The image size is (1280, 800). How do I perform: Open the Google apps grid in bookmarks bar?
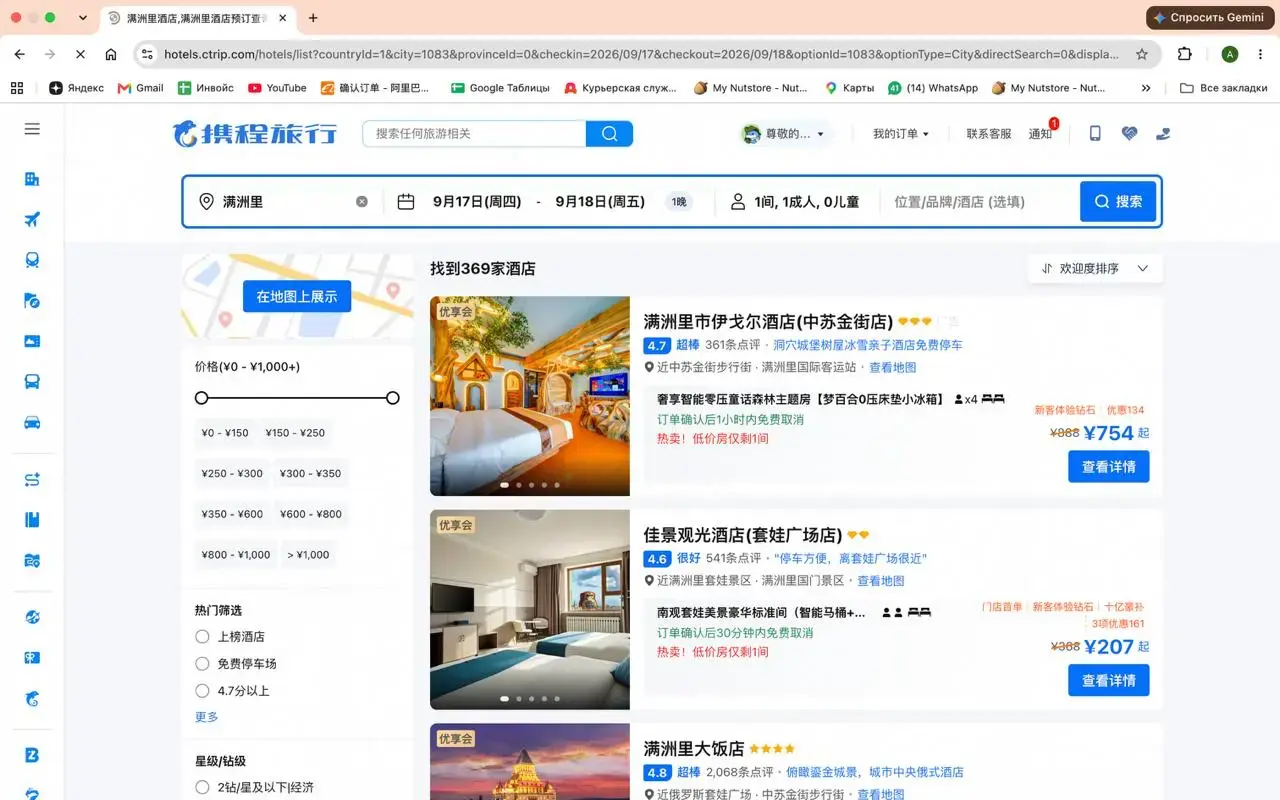(17, 88)
